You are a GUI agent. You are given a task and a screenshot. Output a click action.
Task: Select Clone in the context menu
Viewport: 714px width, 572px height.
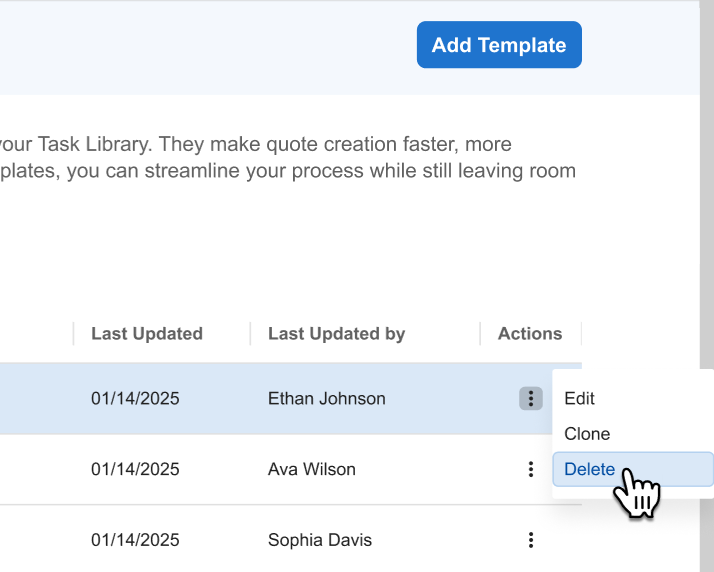pos(587,434)
